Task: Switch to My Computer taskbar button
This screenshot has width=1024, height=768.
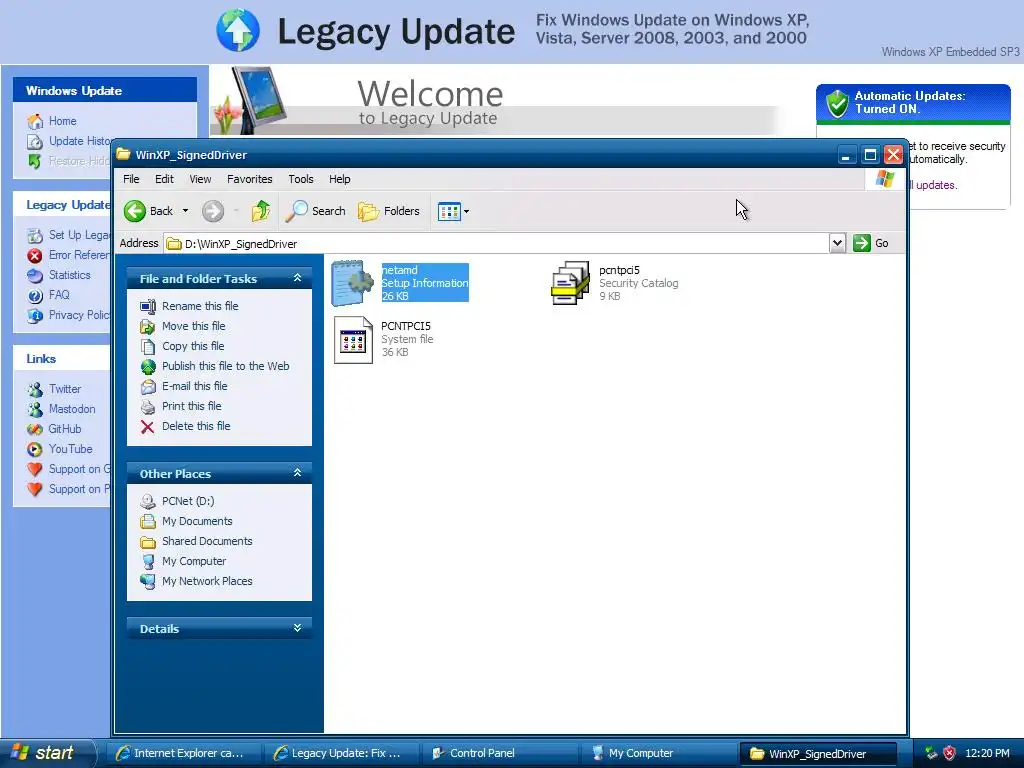Action: pyautogui.click(x=658, y=753)
